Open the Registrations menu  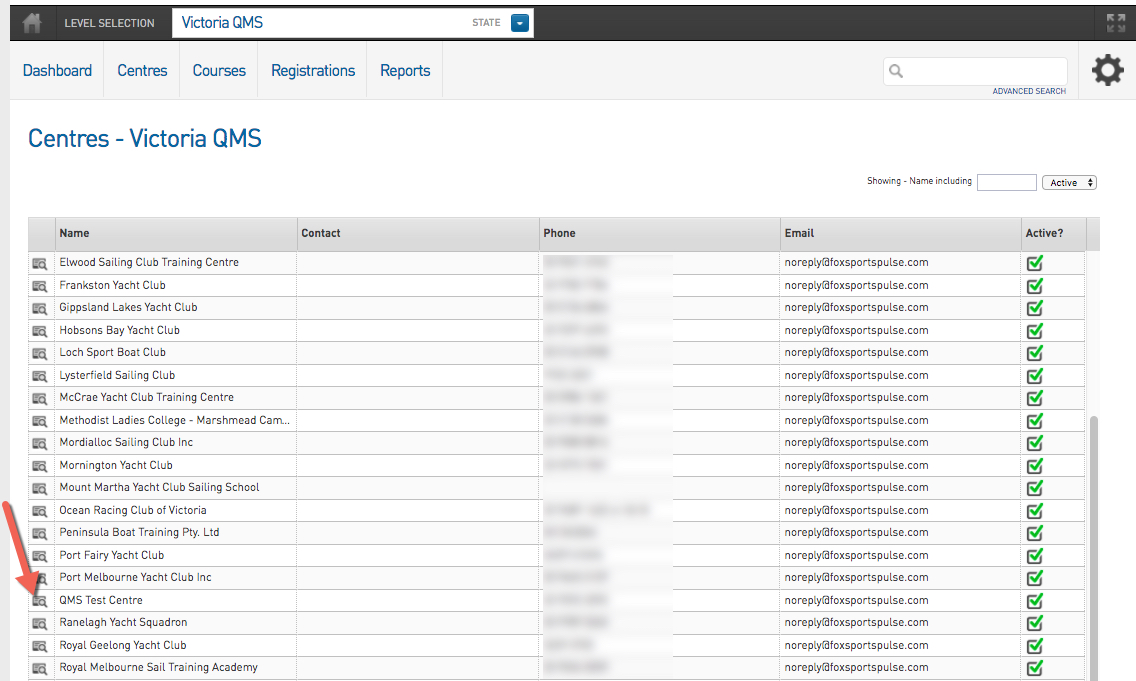click(313, 70)
